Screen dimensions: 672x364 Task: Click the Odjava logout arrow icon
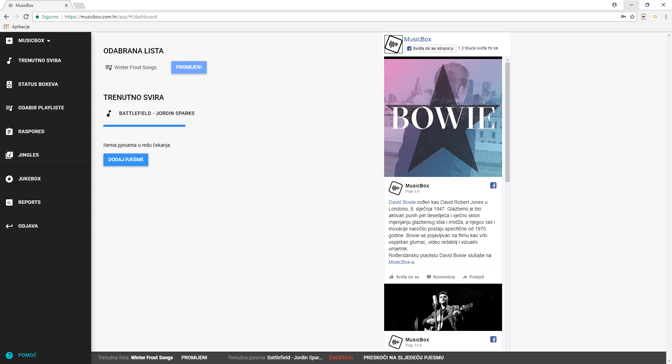[9, 226]
